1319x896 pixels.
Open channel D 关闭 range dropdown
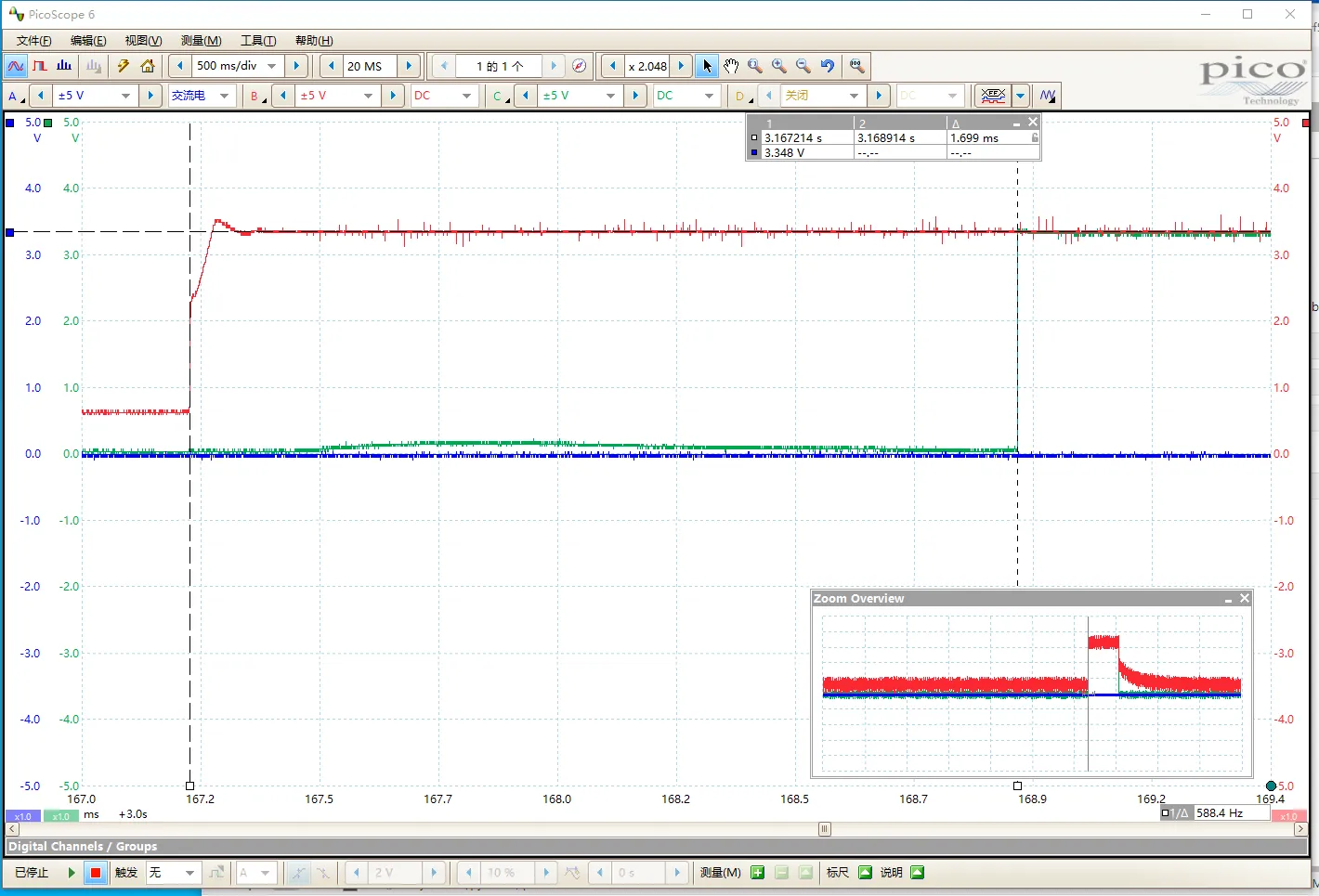pos(855,96)
